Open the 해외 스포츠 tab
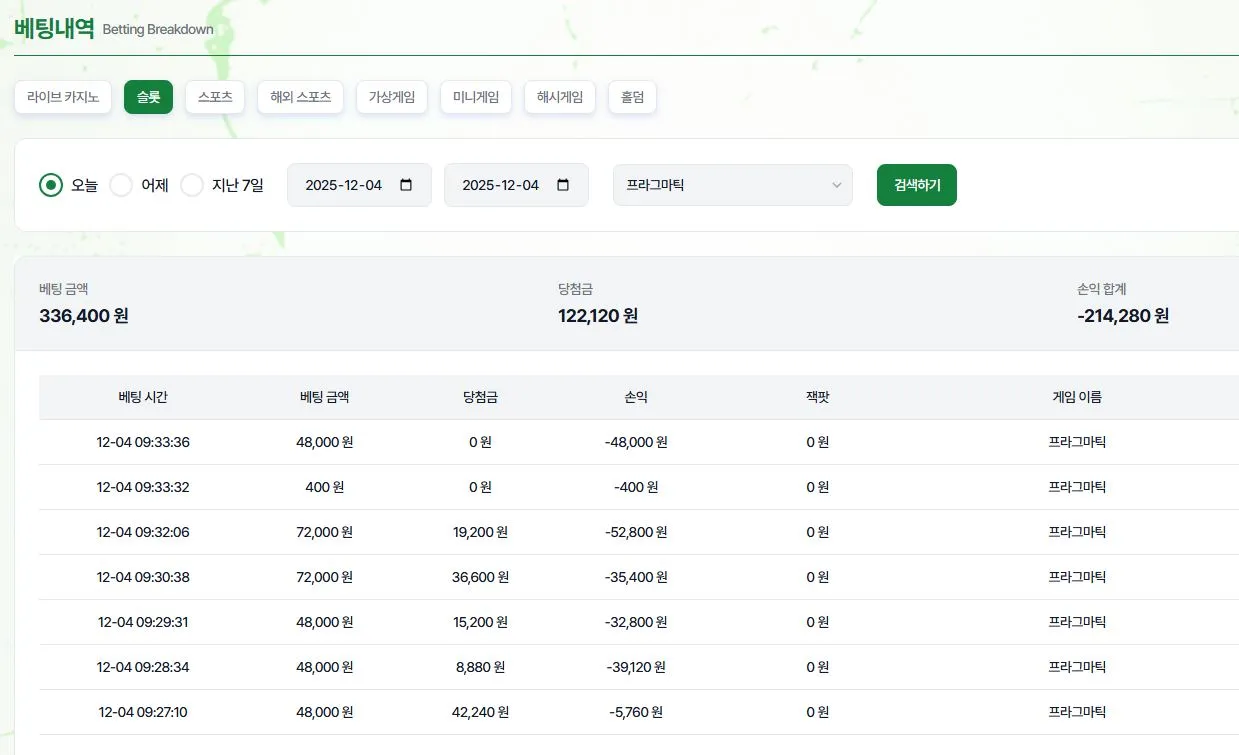The image size is (1239, 755). click(x=301, y=97)
